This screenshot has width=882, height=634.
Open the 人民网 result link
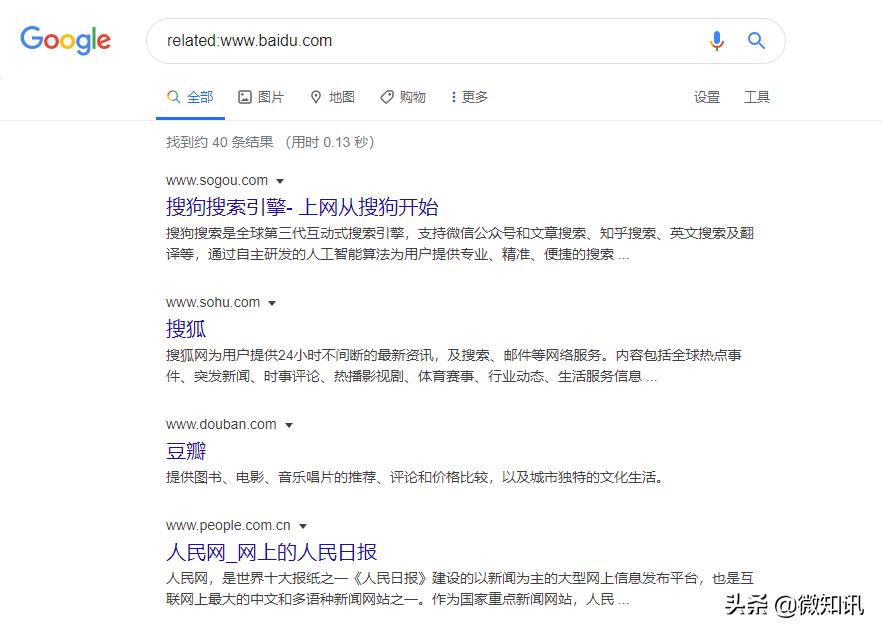[x=270, y=552]
